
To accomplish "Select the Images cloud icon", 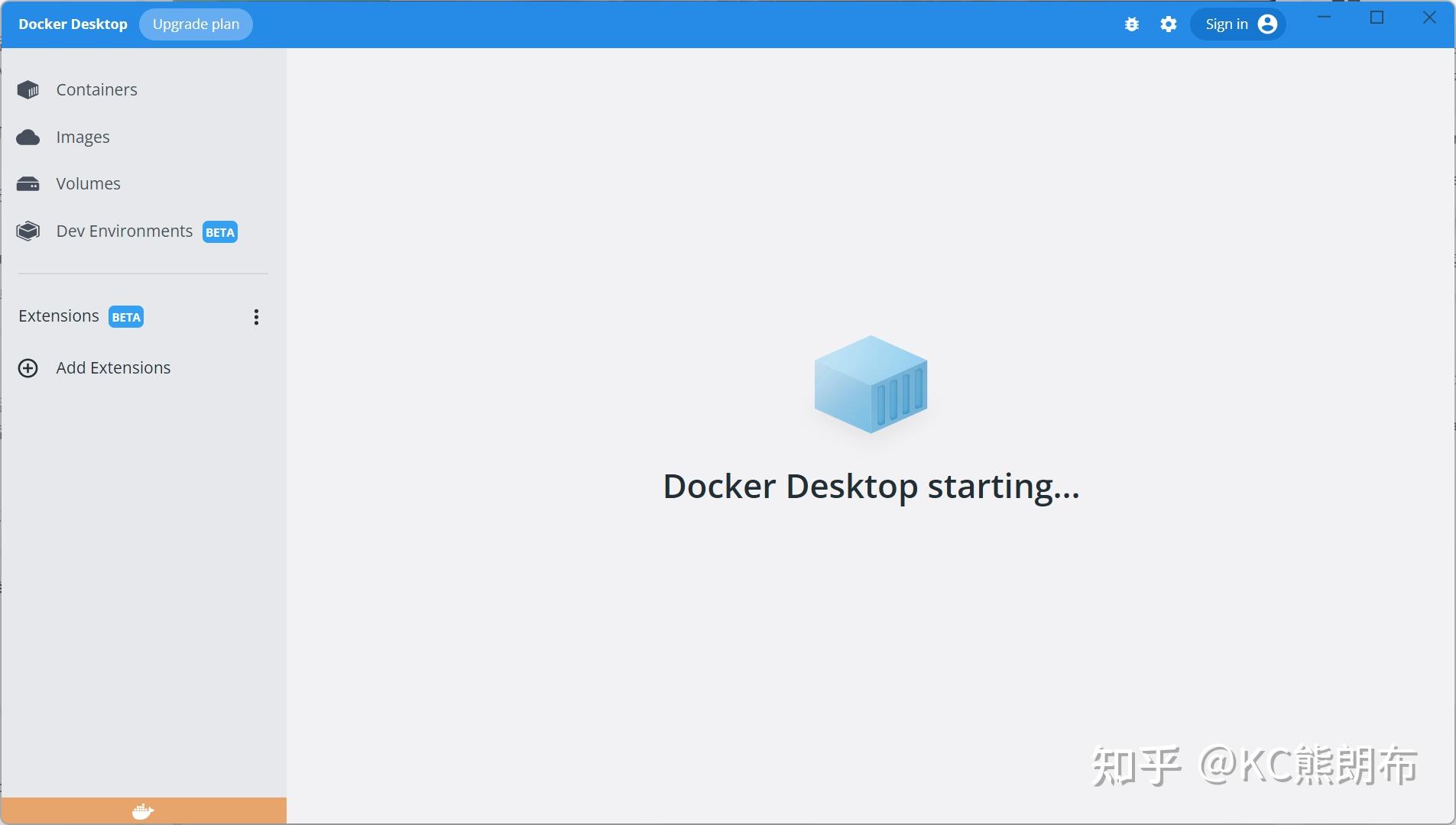I will [28, 137].
